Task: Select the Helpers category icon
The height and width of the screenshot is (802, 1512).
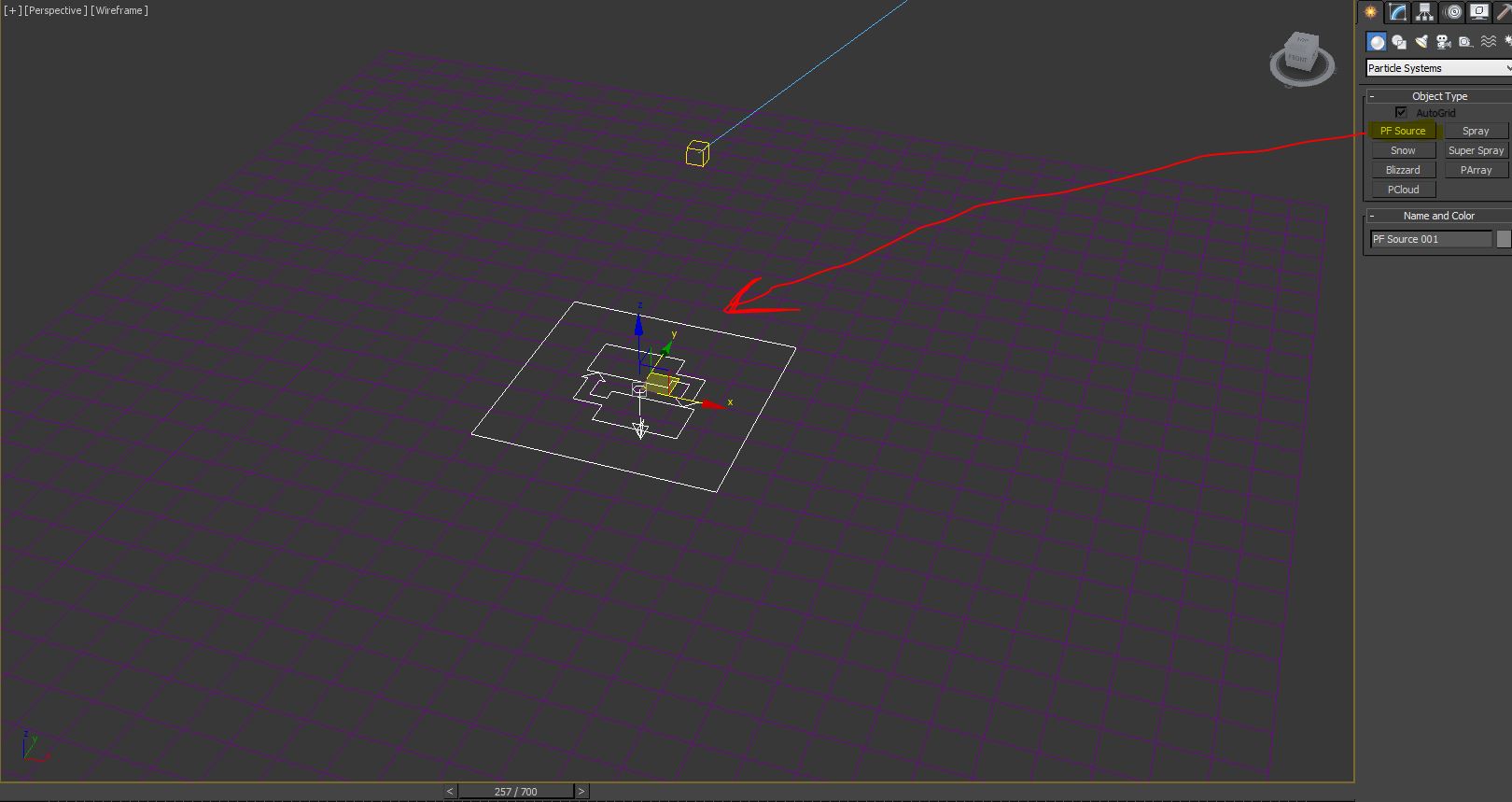Action: [x=1466, y=42]
